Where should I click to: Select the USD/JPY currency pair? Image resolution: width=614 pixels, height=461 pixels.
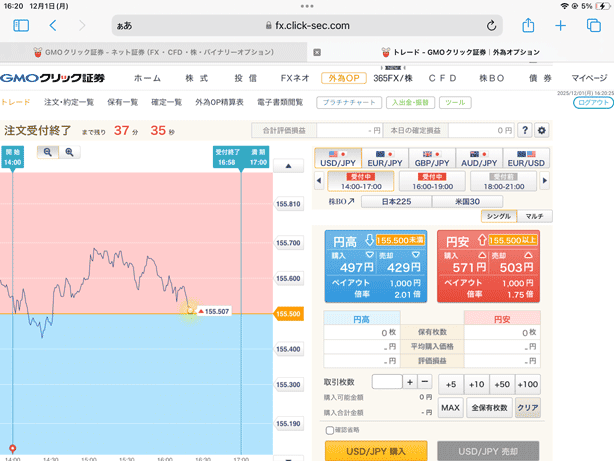[338, 158]
